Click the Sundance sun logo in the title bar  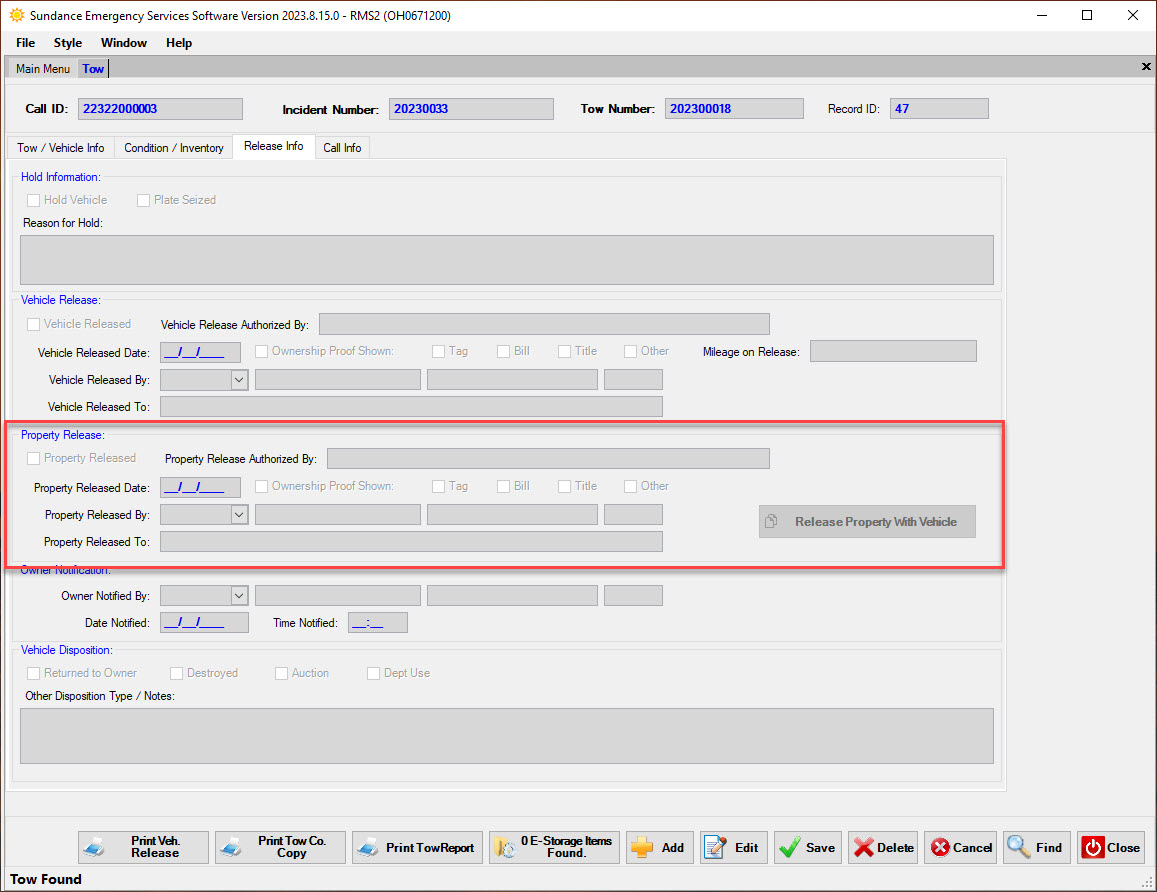pos(16,15)
